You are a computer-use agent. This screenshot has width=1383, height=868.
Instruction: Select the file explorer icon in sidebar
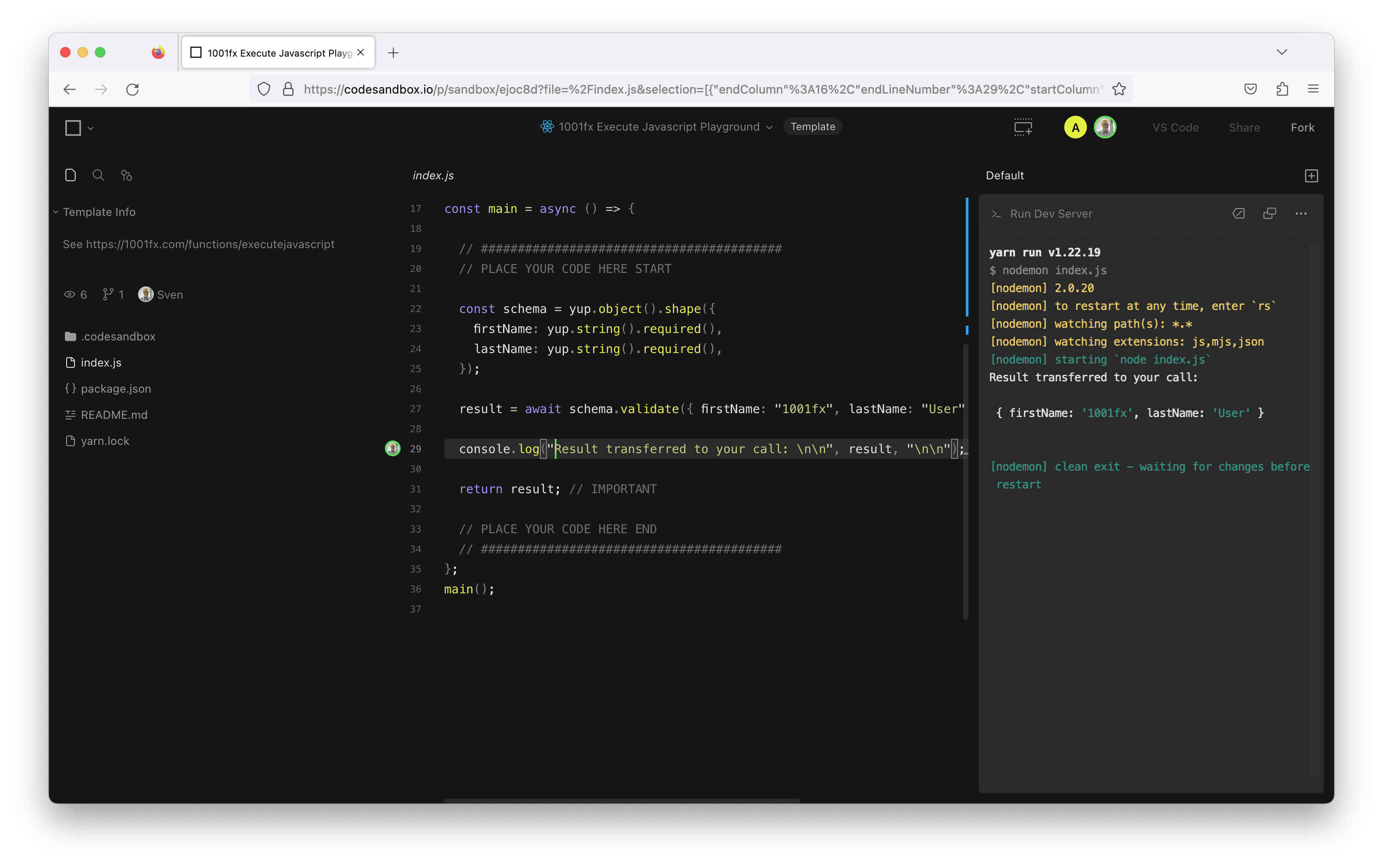[x=70, y=175]
